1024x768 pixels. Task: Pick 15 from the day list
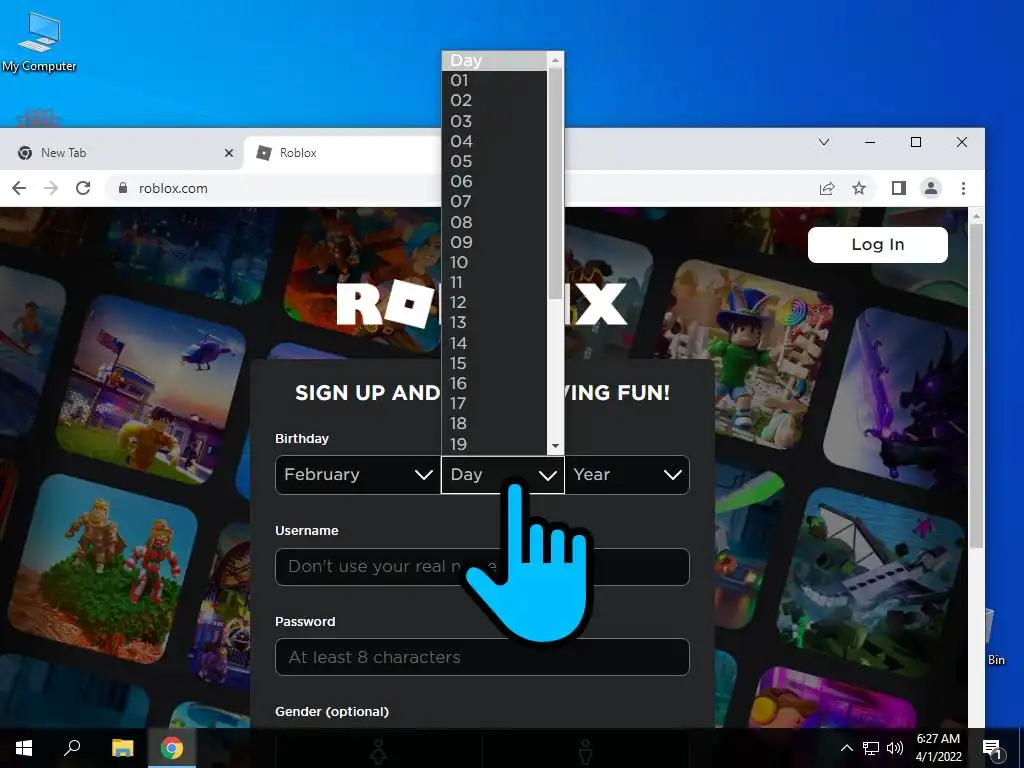click(x=494, y=363)
